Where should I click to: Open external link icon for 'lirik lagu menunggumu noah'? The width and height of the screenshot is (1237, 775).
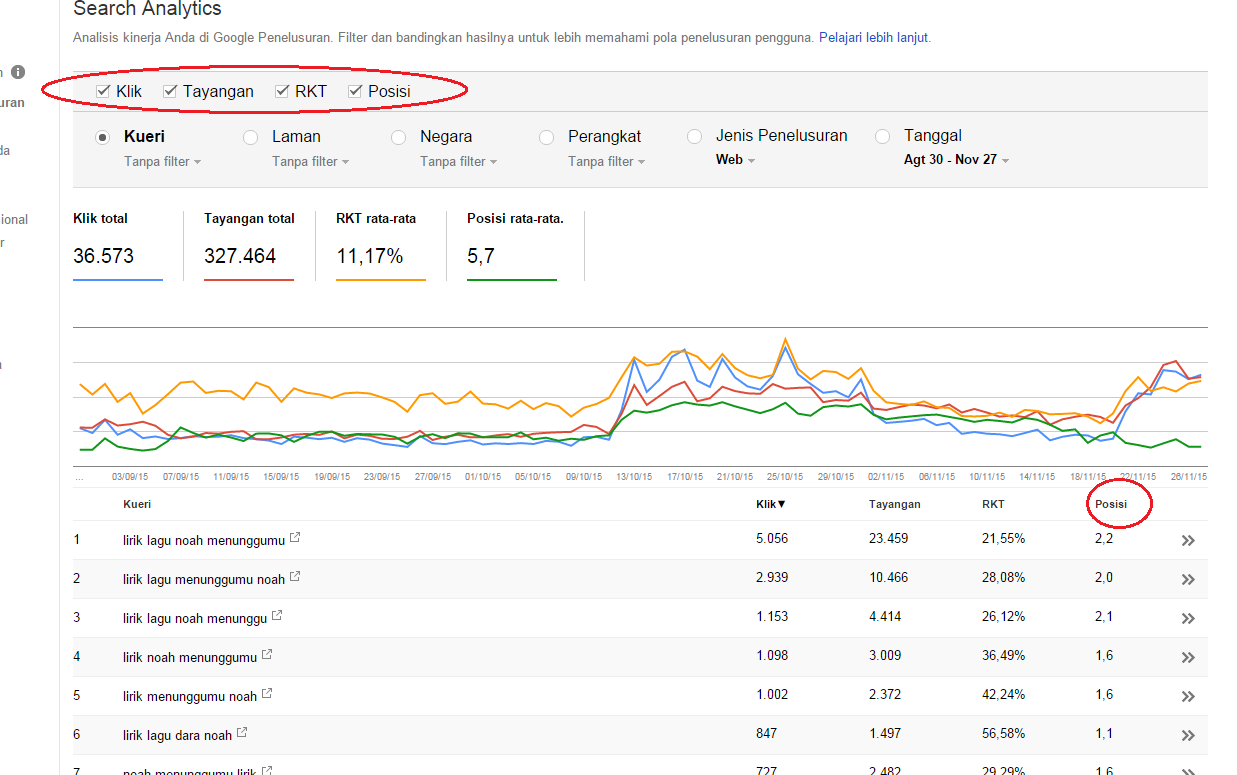coord(295,578)
